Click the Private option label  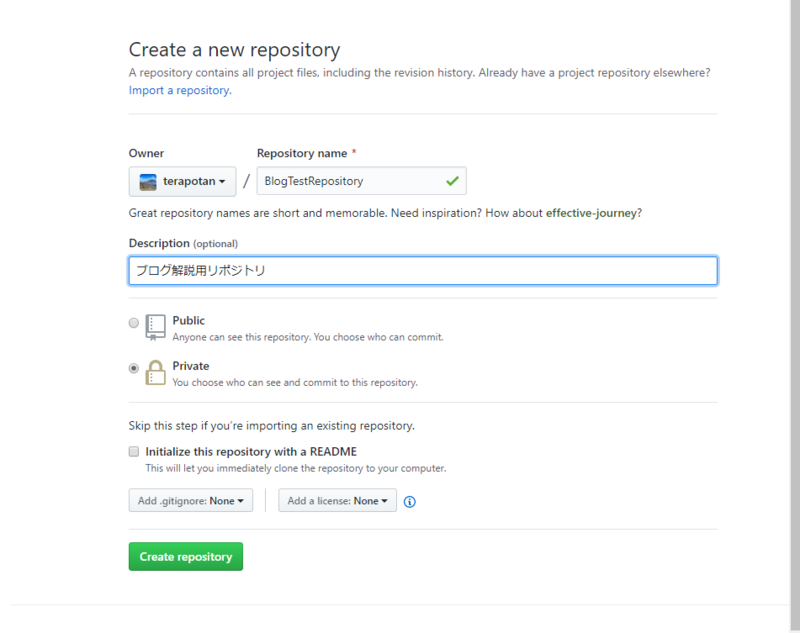191,366
